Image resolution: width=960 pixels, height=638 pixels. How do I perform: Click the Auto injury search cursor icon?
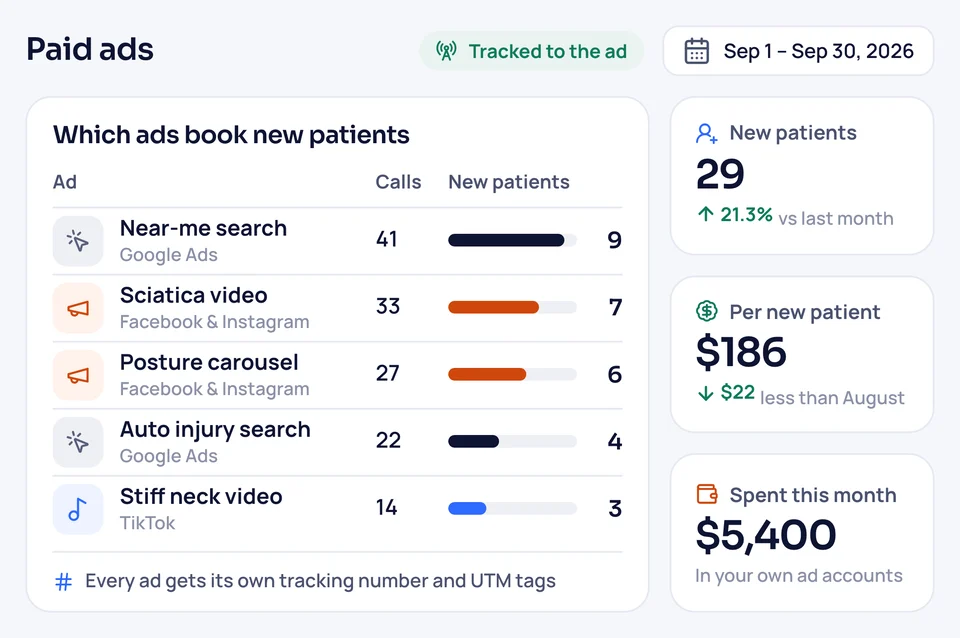(x=78, y=442)
